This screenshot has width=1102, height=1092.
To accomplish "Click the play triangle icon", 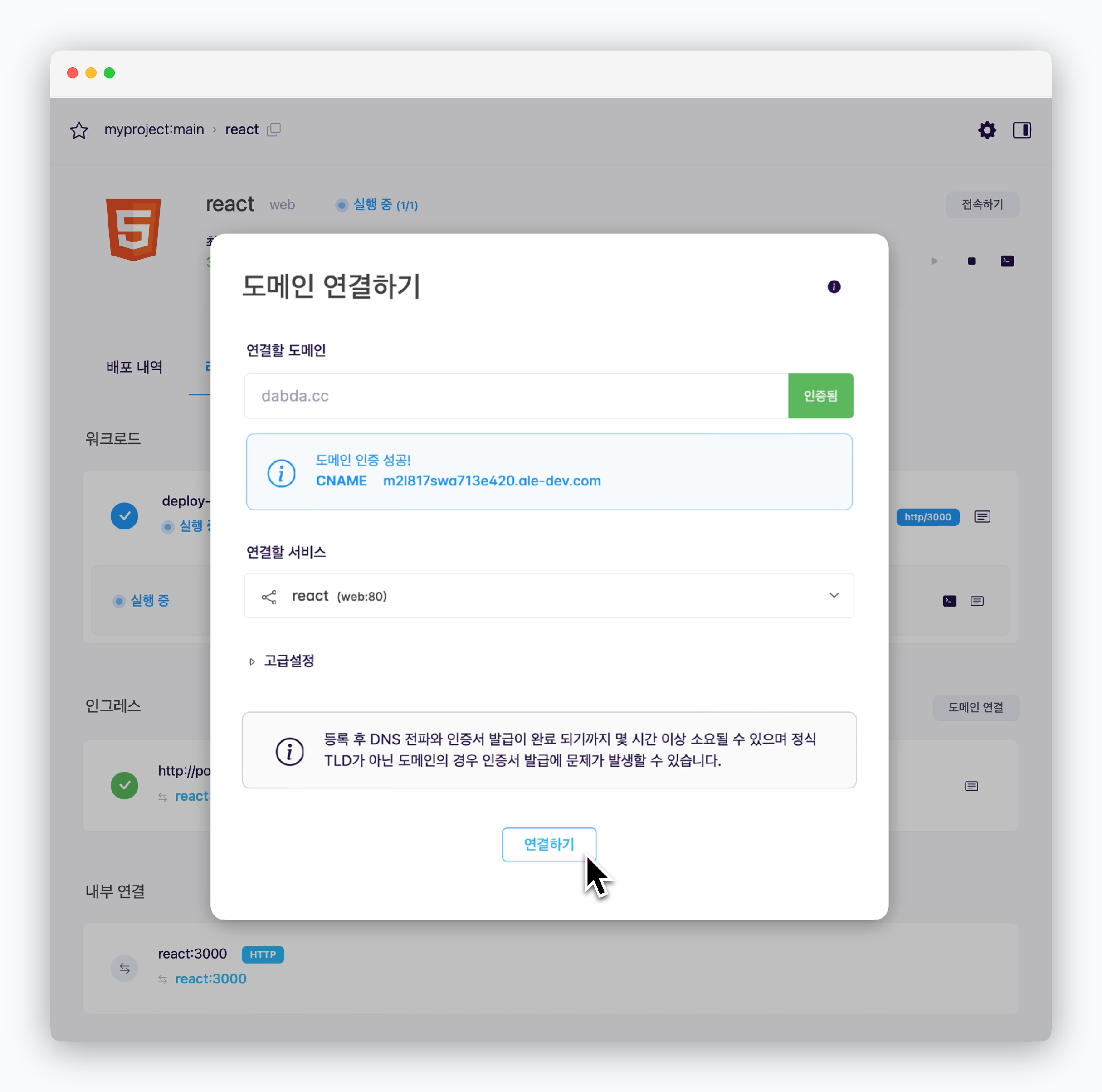I will click(x=934, y=261).
